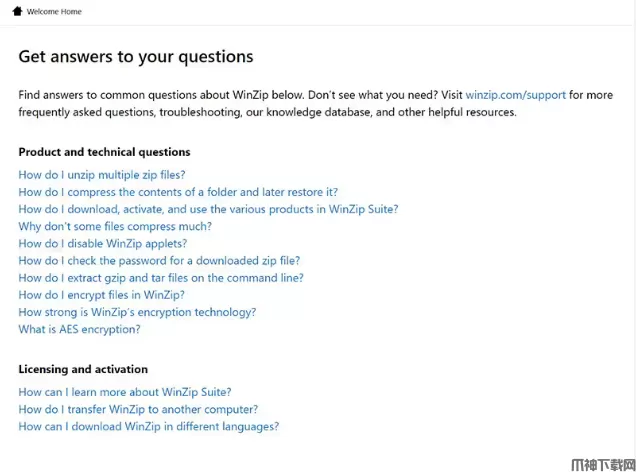Click the 'Product and technical questions' section heading

point(104,152)
